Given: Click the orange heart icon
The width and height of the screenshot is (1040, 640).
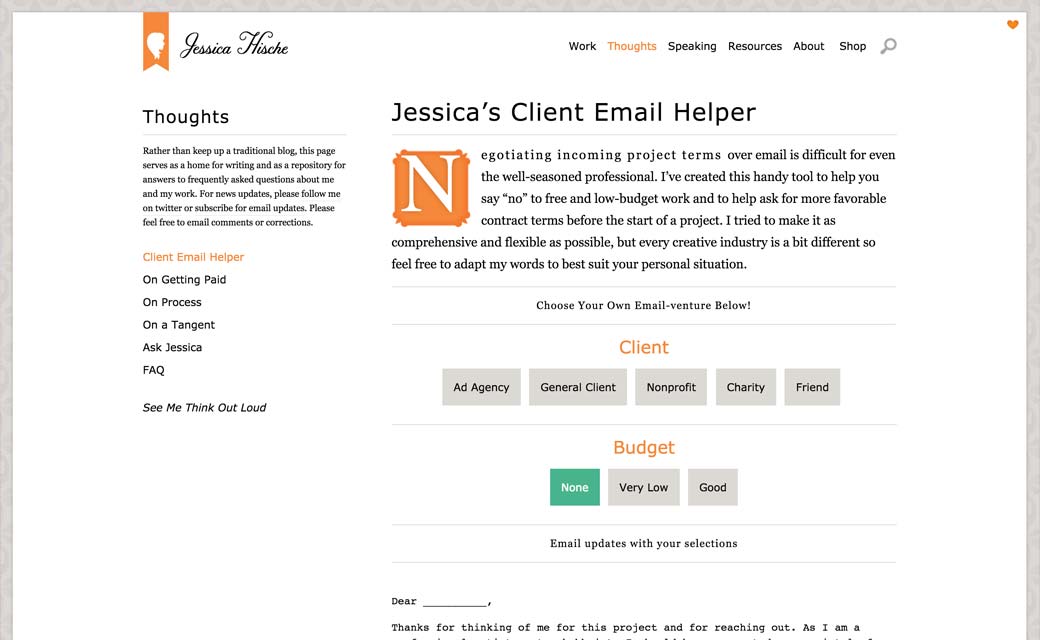Looking at the screenshot, I should [1012, 25].
